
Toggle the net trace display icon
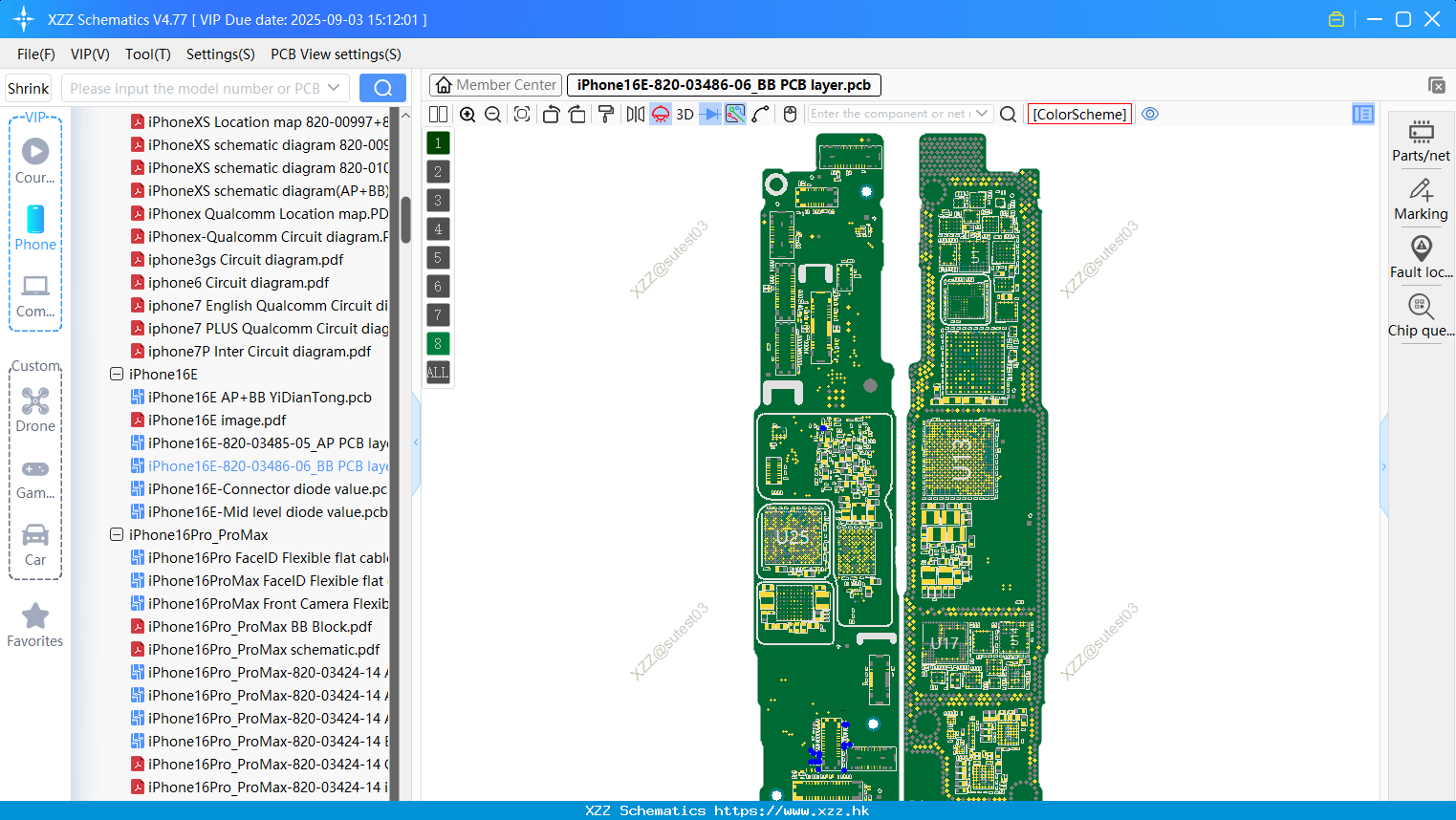point(735,115)
